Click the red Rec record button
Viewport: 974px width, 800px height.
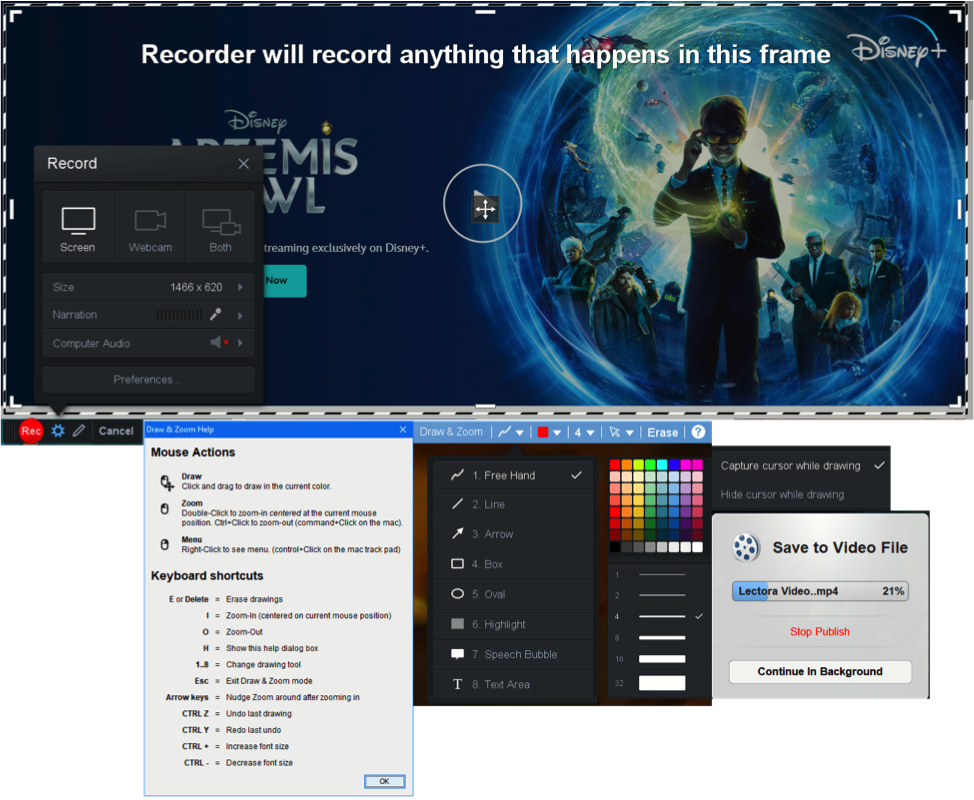coord(31,431)
